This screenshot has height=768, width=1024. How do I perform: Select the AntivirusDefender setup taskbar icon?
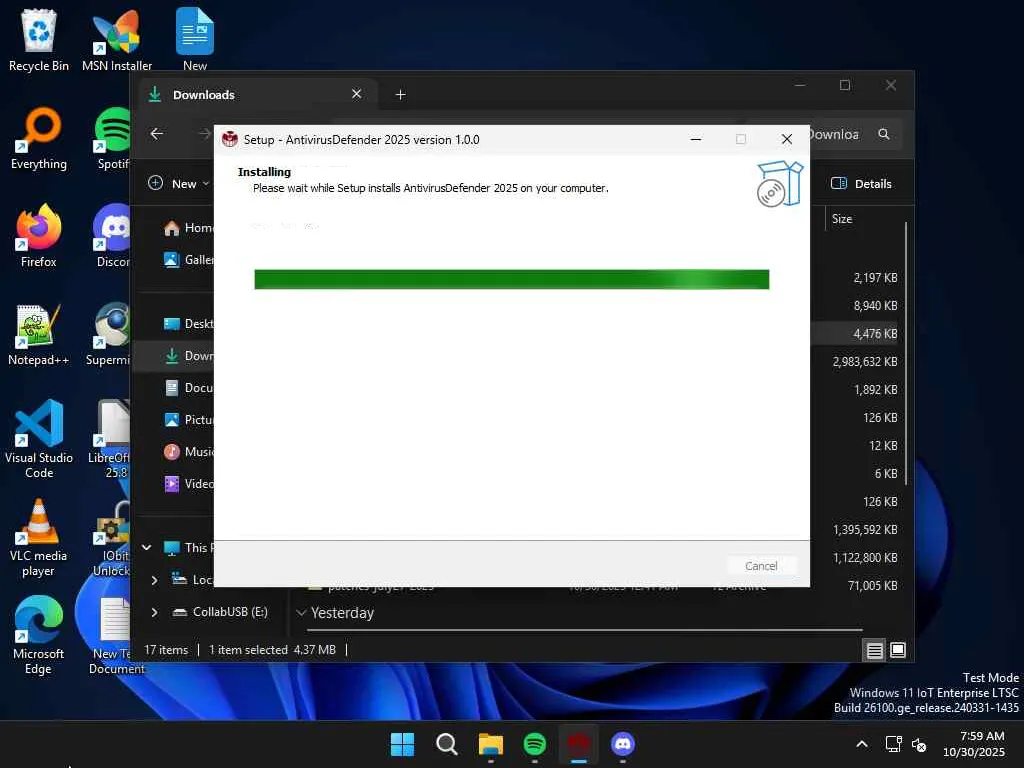[579, 744]
